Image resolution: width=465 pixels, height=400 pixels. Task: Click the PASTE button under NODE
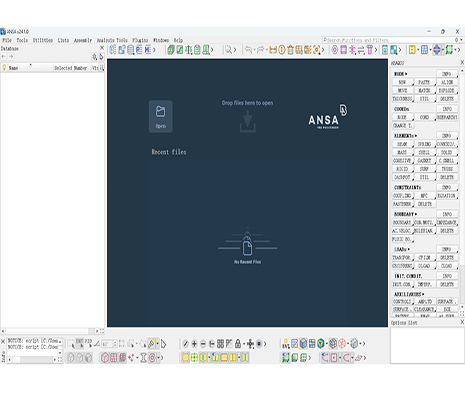tap(424, 82)
